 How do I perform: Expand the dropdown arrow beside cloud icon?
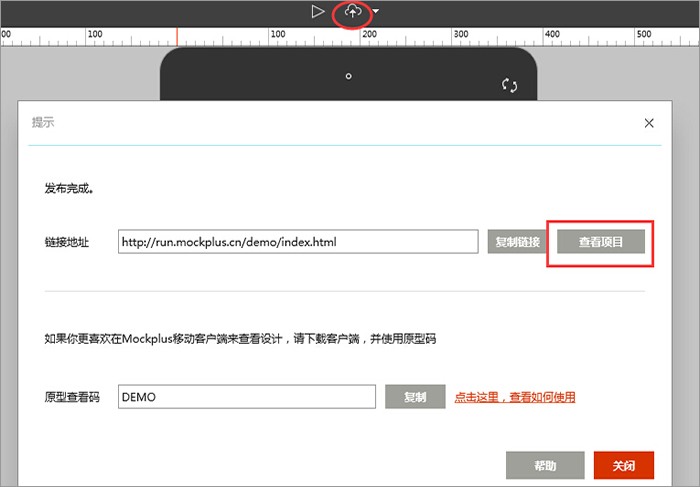(x=376, y=11)
